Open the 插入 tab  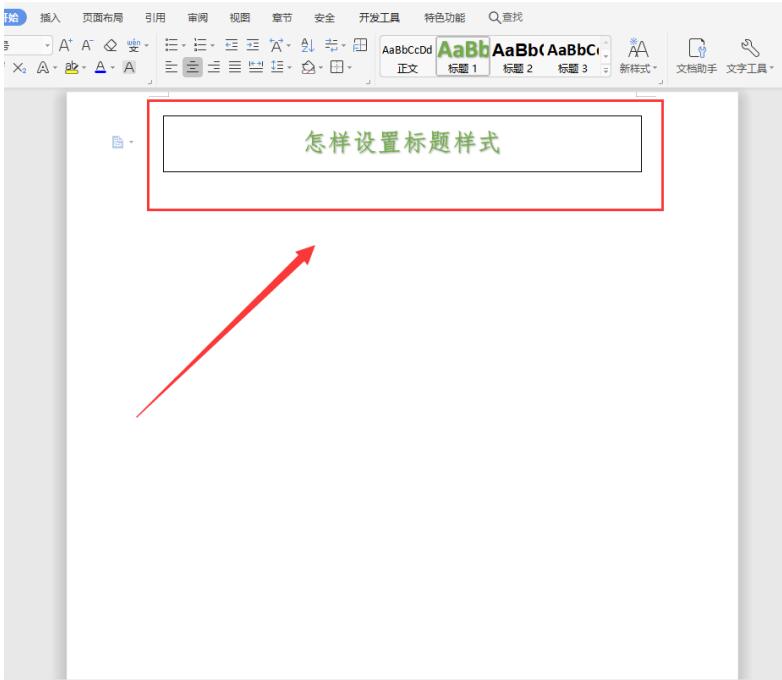[50, 17]
